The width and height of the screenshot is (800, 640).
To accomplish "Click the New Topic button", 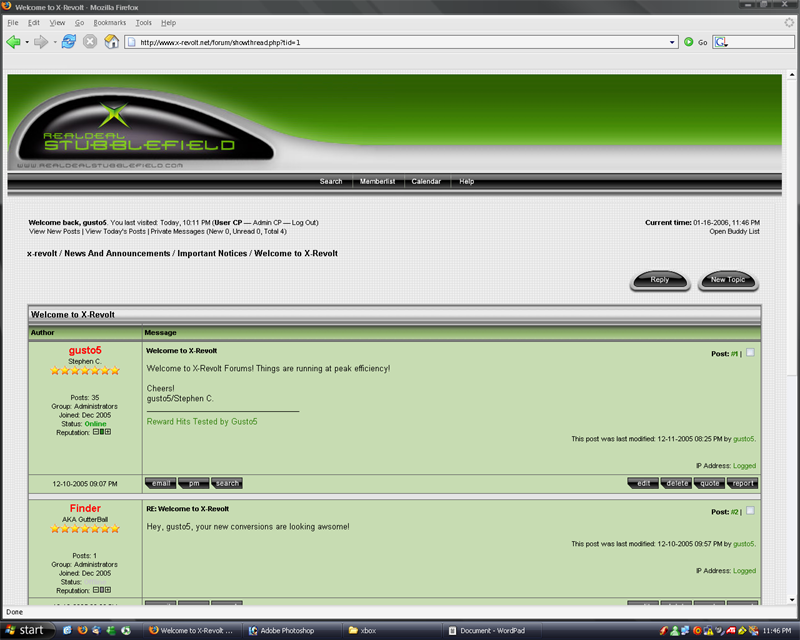I will tap(728, 280).
